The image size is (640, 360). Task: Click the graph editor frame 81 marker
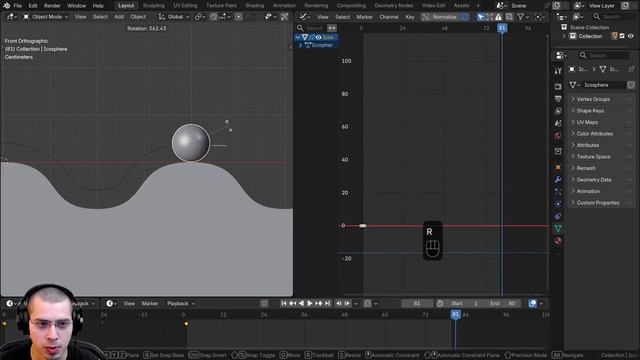point(502,28)
